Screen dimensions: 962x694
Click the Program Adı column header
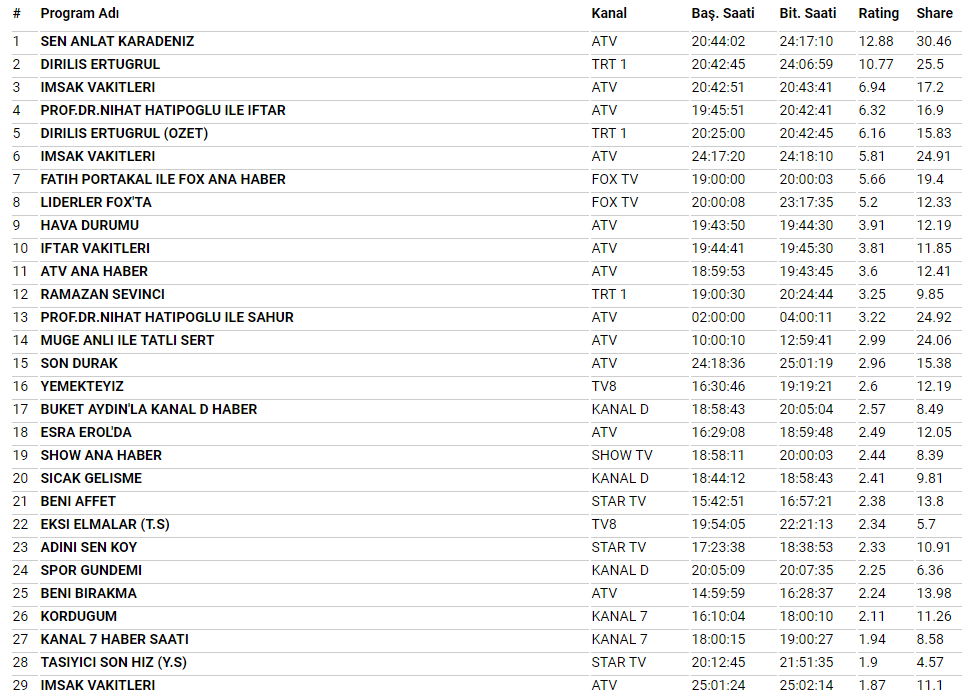(79, 14)
